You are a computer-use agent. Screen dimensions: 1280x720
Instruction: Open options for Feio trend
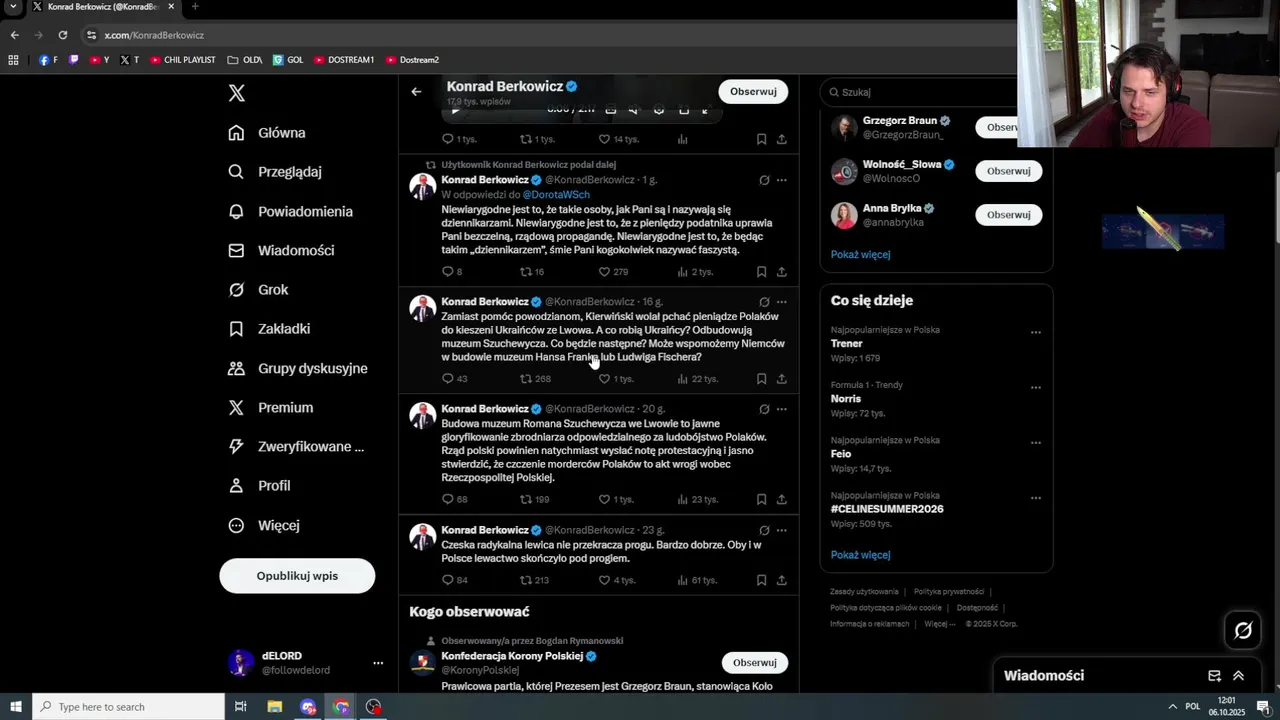tap(1036, 442)
